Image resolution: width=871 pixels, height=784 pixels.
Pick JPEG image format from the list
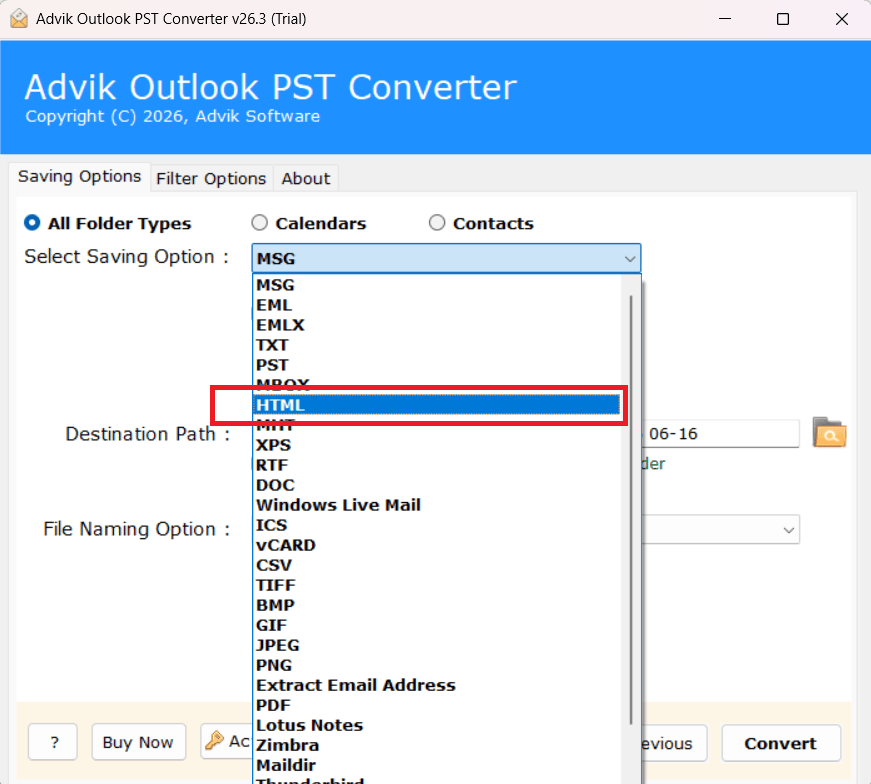(x=437, y=645)
